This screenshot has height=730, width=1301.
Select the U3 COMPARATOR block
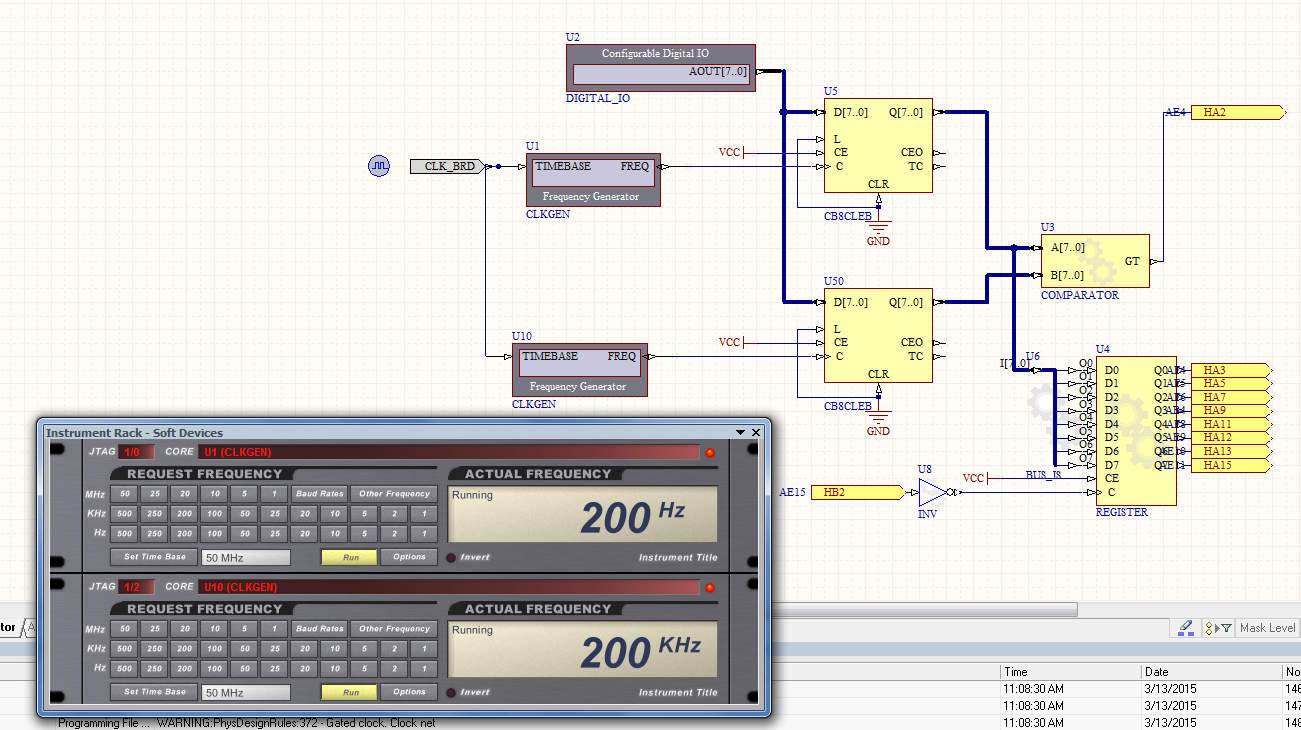point(1095,261)
